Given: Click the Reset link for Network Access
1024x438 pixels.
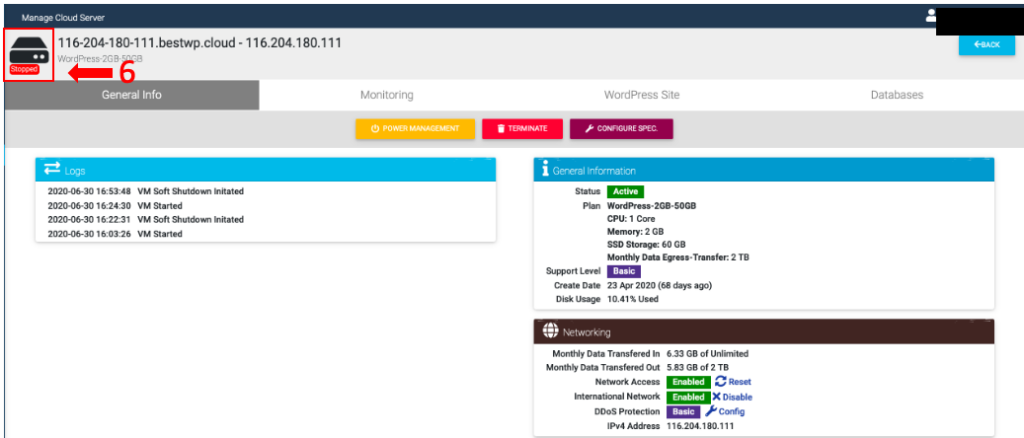Looking at the screenshot, I should (x=739, y=382).
